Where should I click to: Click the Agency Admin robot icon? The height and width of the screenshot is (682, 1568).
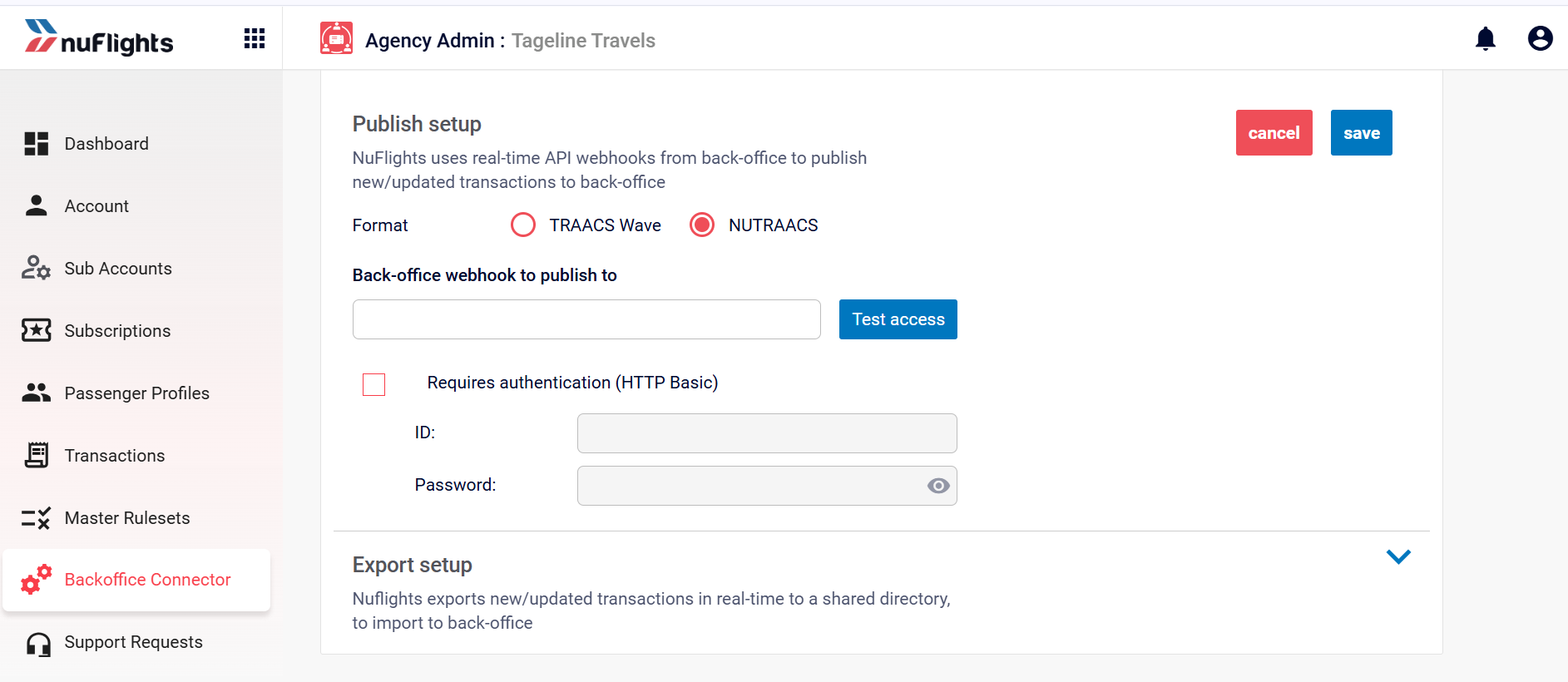point(337,38)
